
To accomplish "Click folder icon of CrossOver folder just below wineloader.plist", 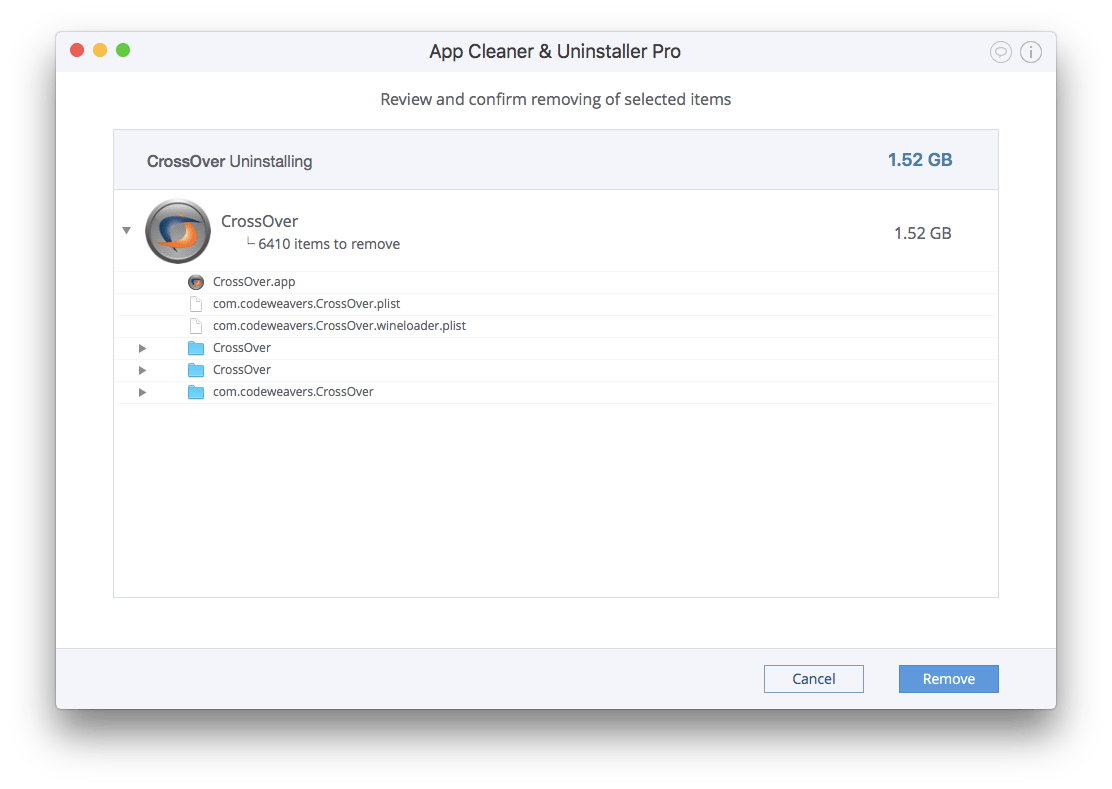I will coord(196,348).
